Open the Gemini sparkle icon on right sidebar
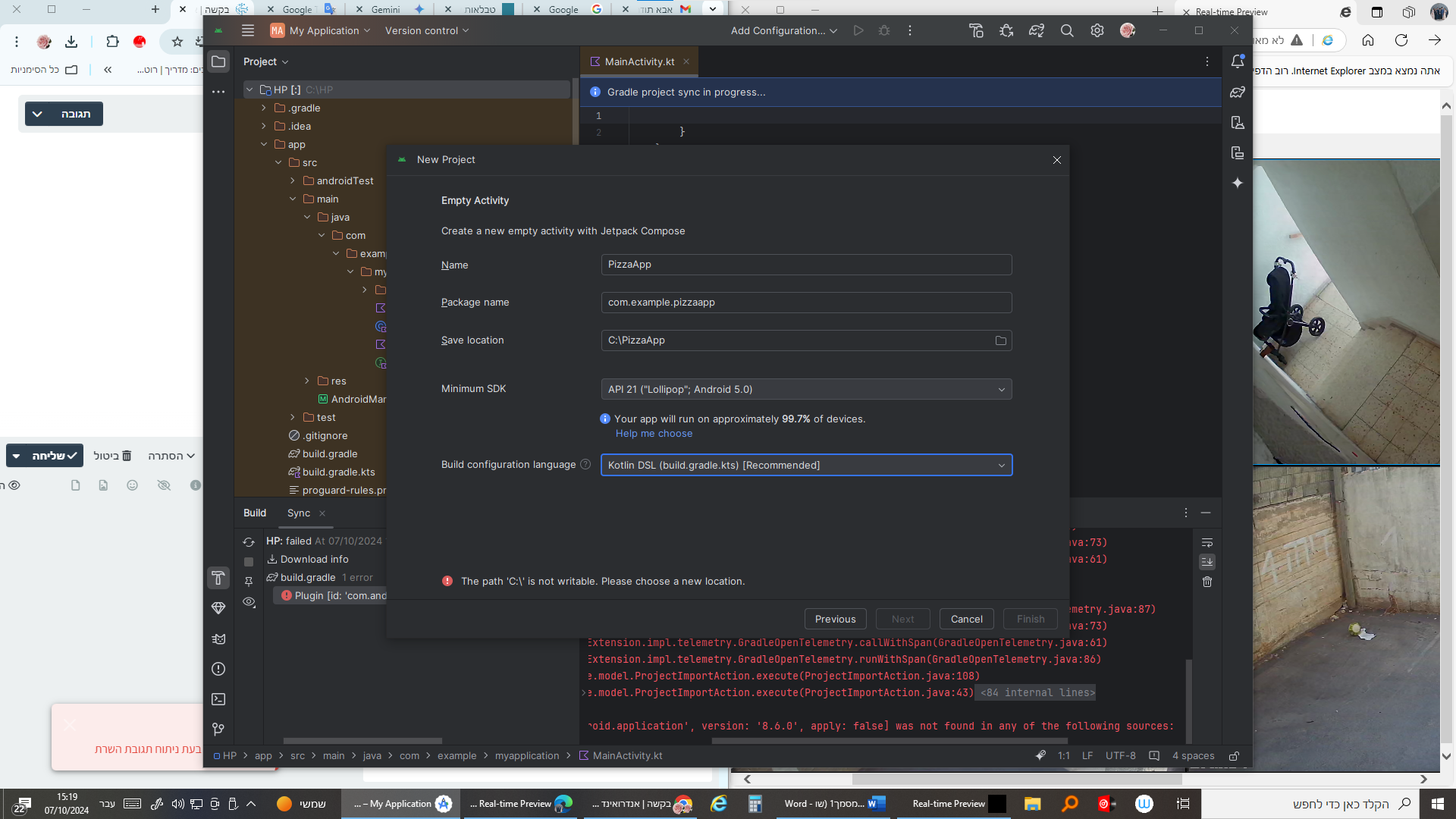Viewport: 1456px width, 819px height. [x=1238, y=183]
